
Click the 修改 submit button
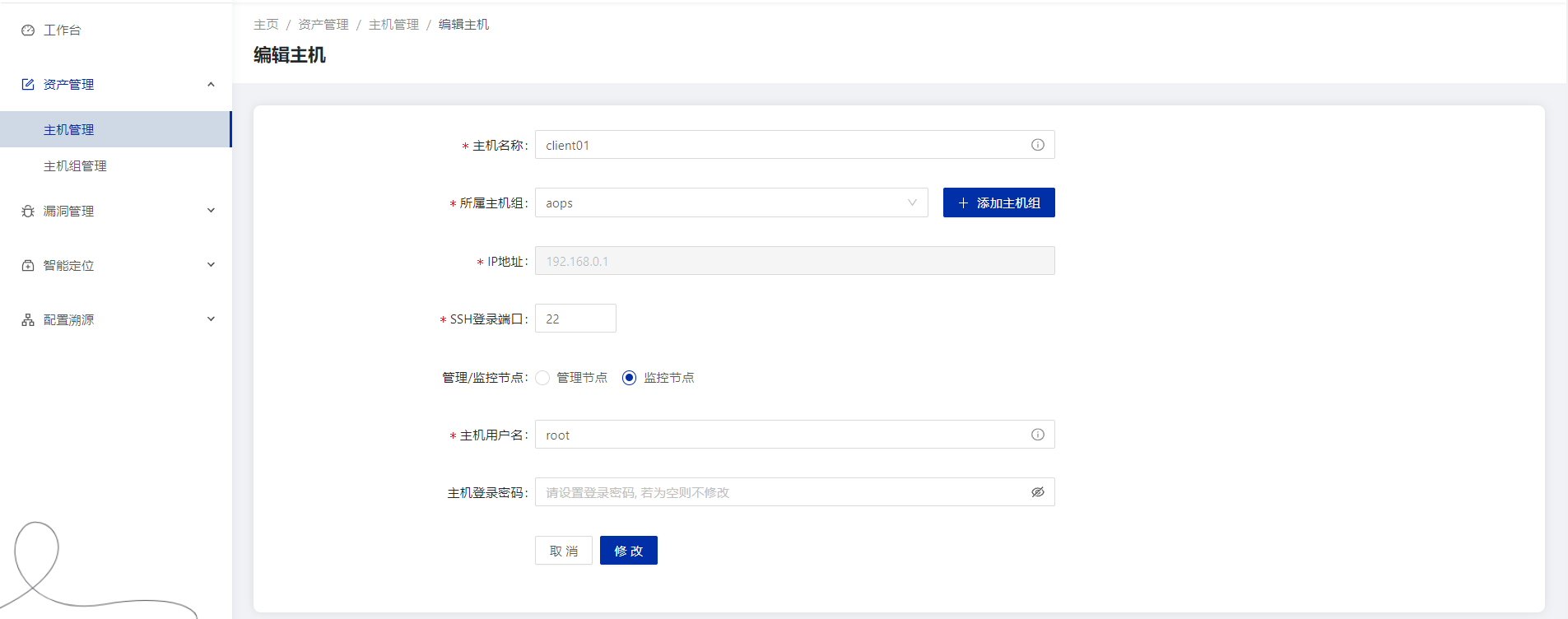(x=628, y=551)
